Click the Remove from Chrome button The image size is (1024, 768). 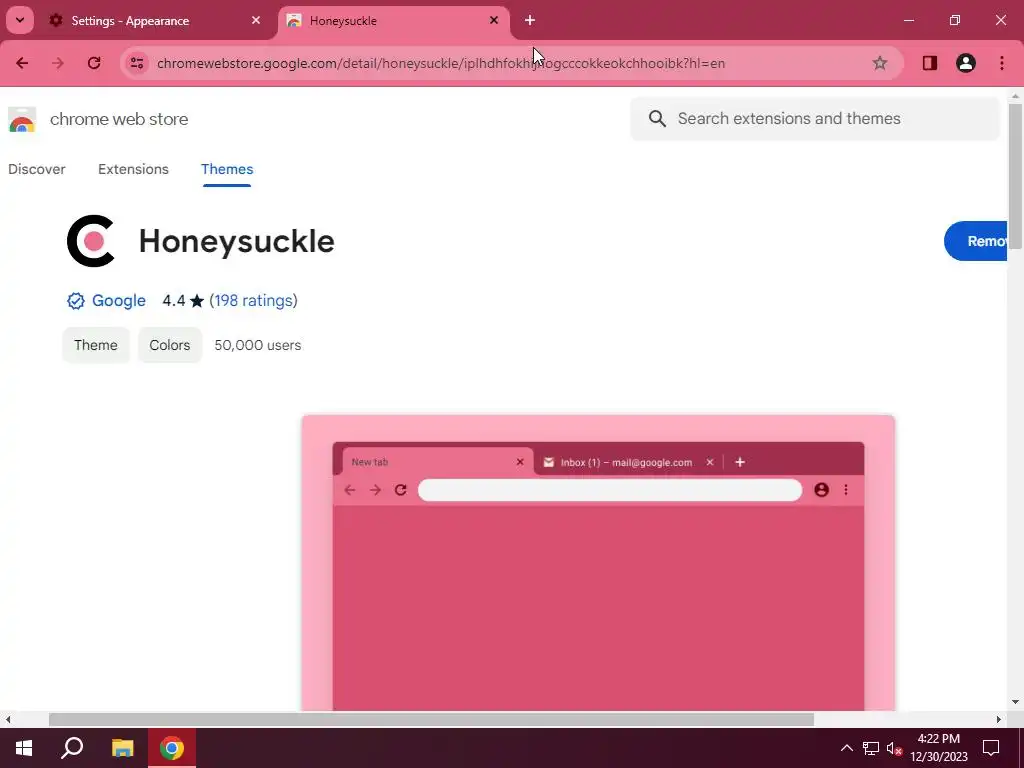[976, 241]
